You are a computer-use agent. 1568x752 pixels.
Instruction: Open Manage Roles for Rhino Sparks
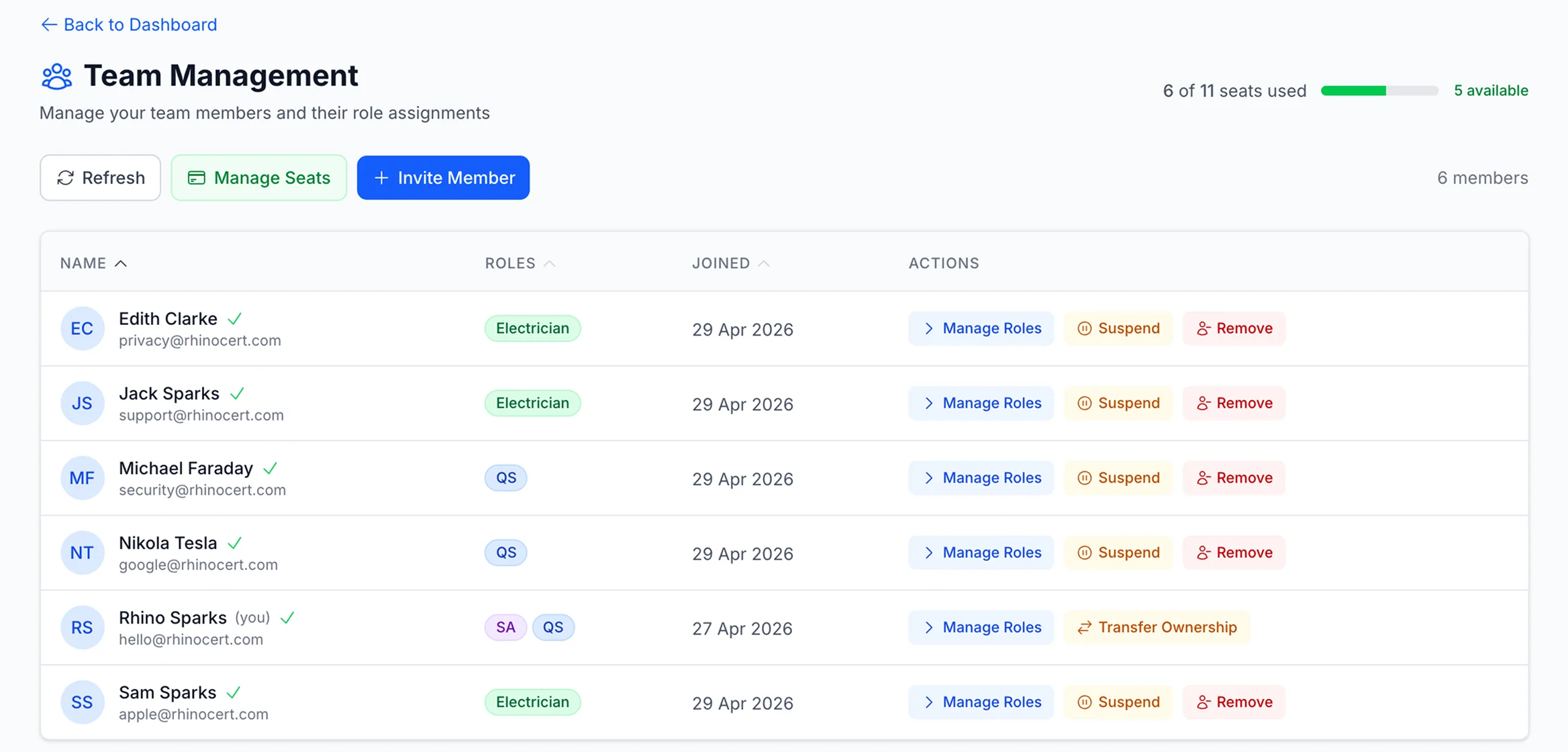(981, 627)
